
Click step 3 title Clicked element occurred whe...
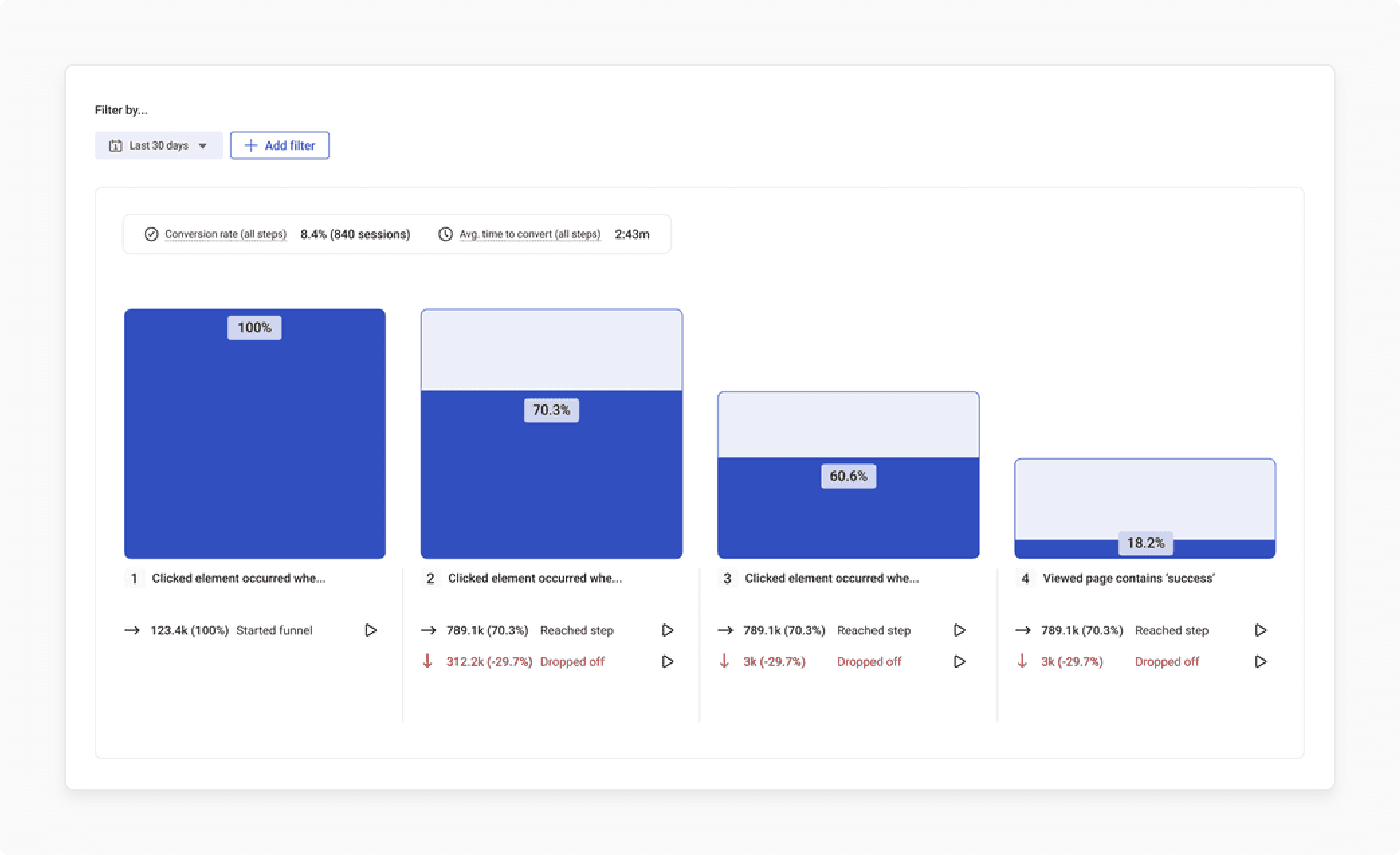832,579
